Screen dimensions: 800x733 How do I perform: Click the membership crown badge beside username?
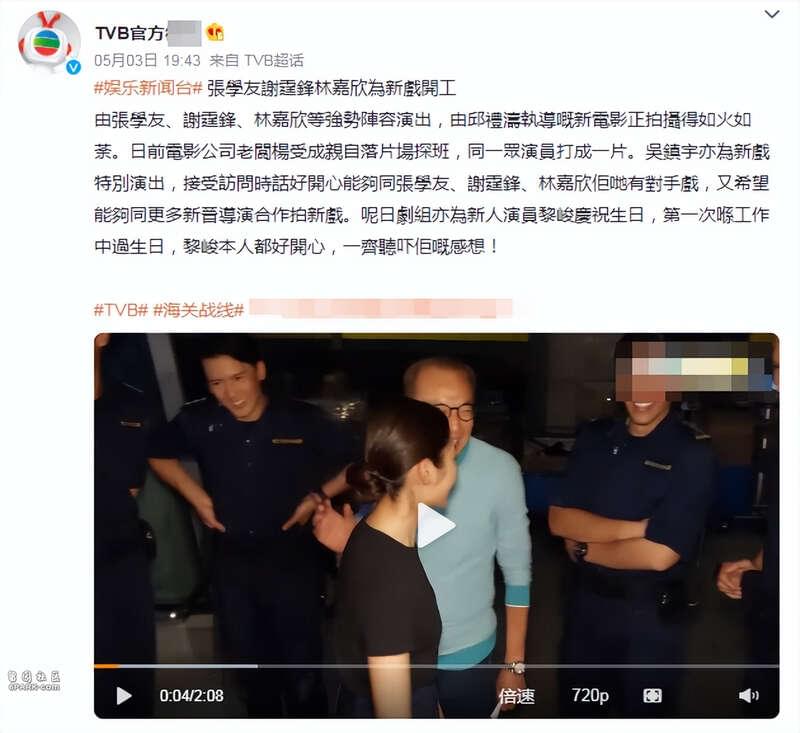(x=215, y=33)
